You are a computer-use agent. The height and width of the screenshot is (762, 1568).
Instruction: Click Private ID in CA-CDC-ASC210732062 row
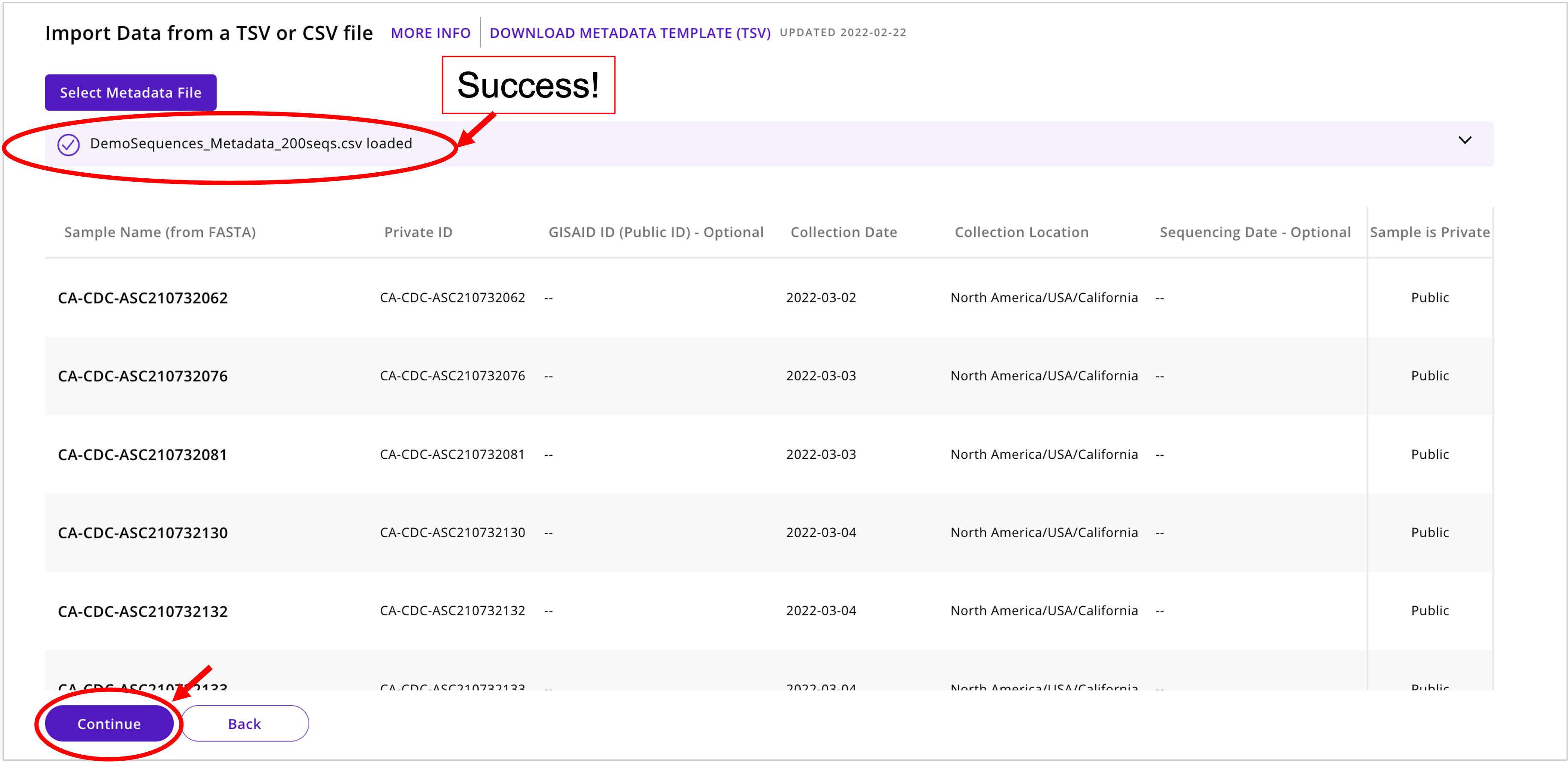[x=452, y=298]
